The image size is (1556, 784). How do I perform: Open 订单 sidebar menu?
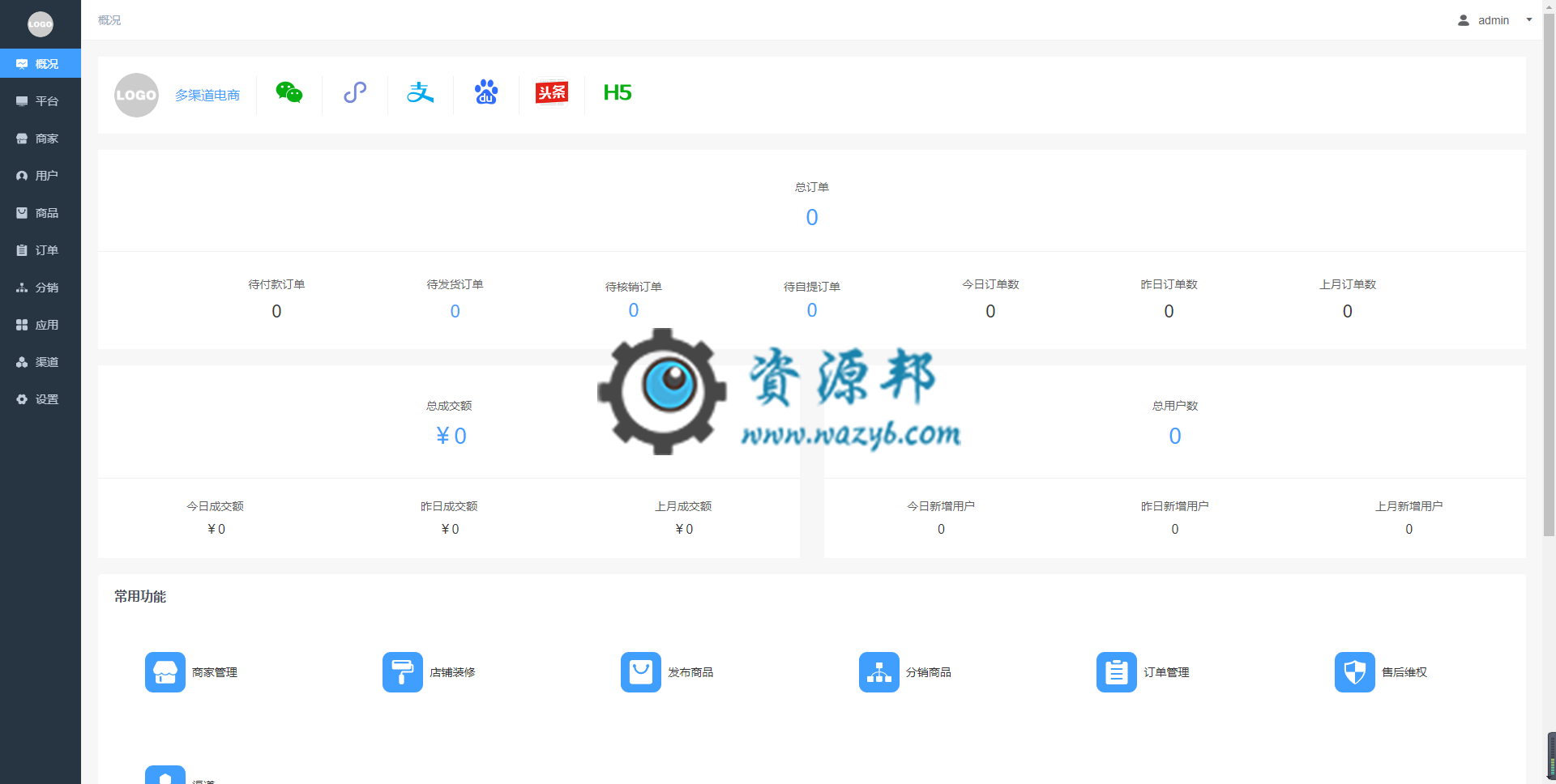pos(41,250)
